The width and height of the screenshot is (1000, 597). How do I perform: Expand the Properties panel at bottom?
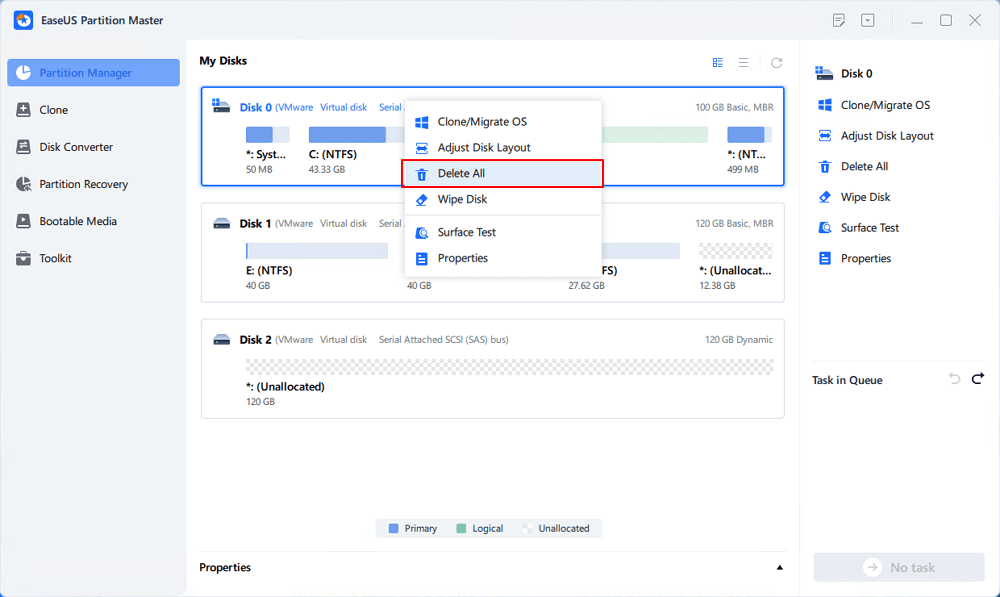click(779, 567)
